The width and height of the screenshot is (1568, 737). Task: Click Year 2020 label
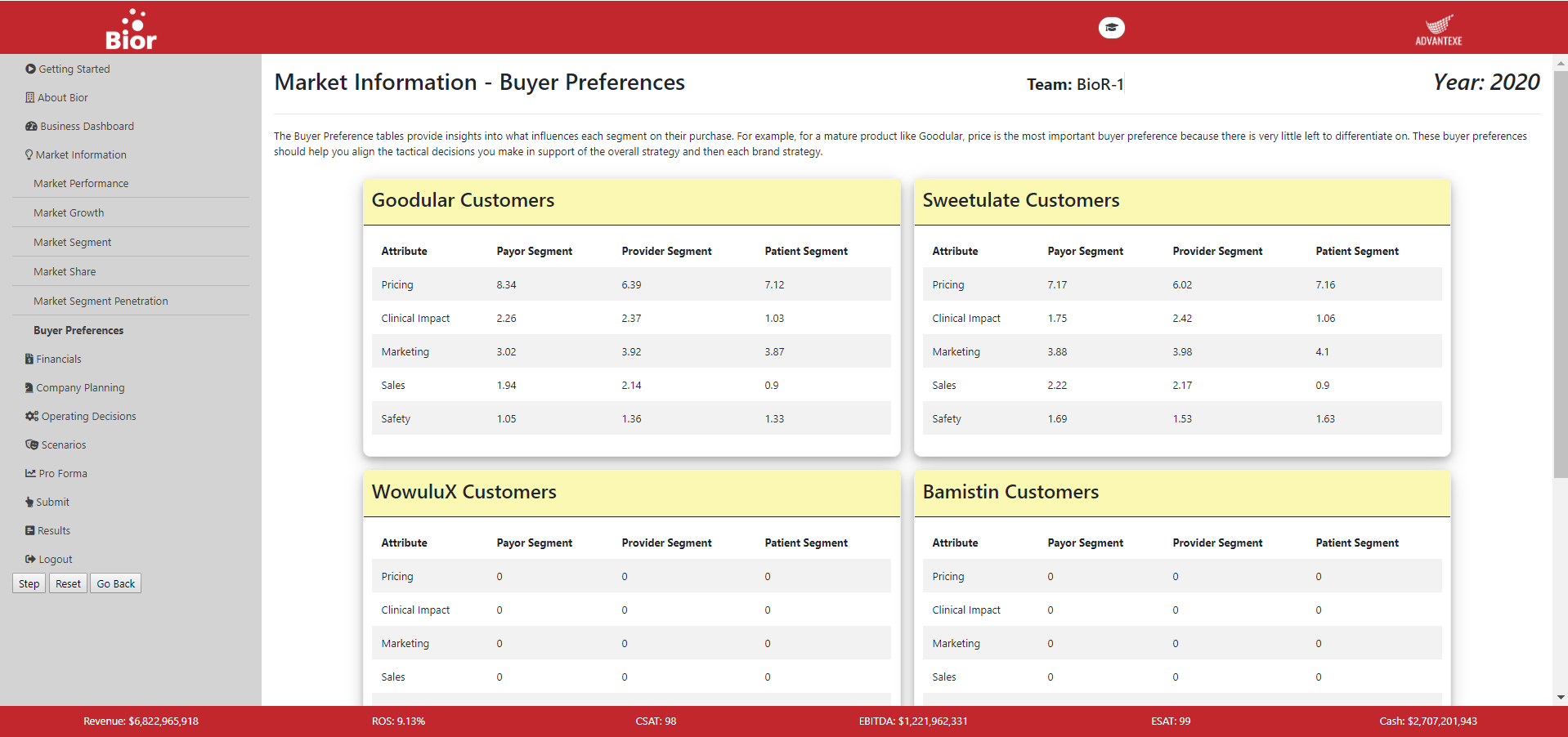pyautogui.click(x=1486, y=82)
